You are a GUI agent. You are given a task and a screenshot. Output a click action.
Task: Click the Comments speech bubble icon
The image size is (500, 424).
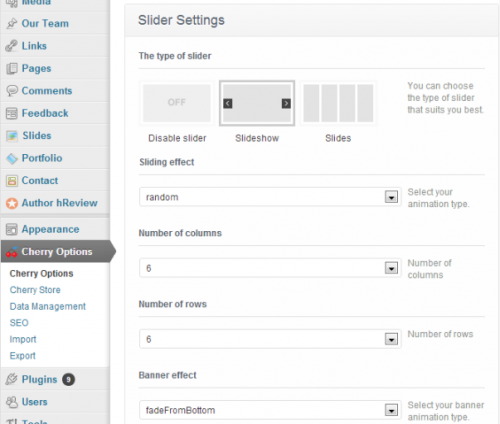tap(12, 91)
